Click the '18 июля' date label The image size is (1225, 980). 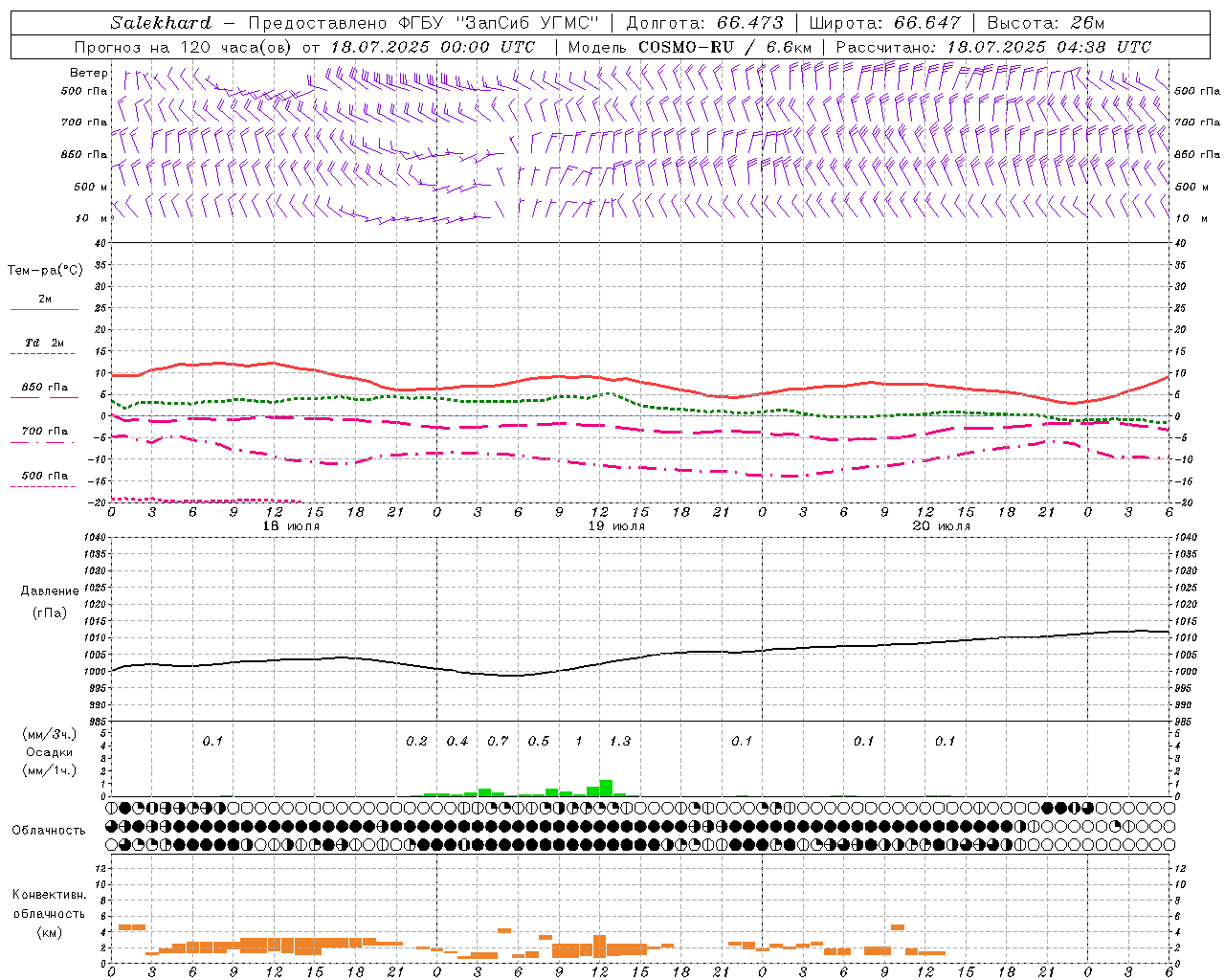291,526
